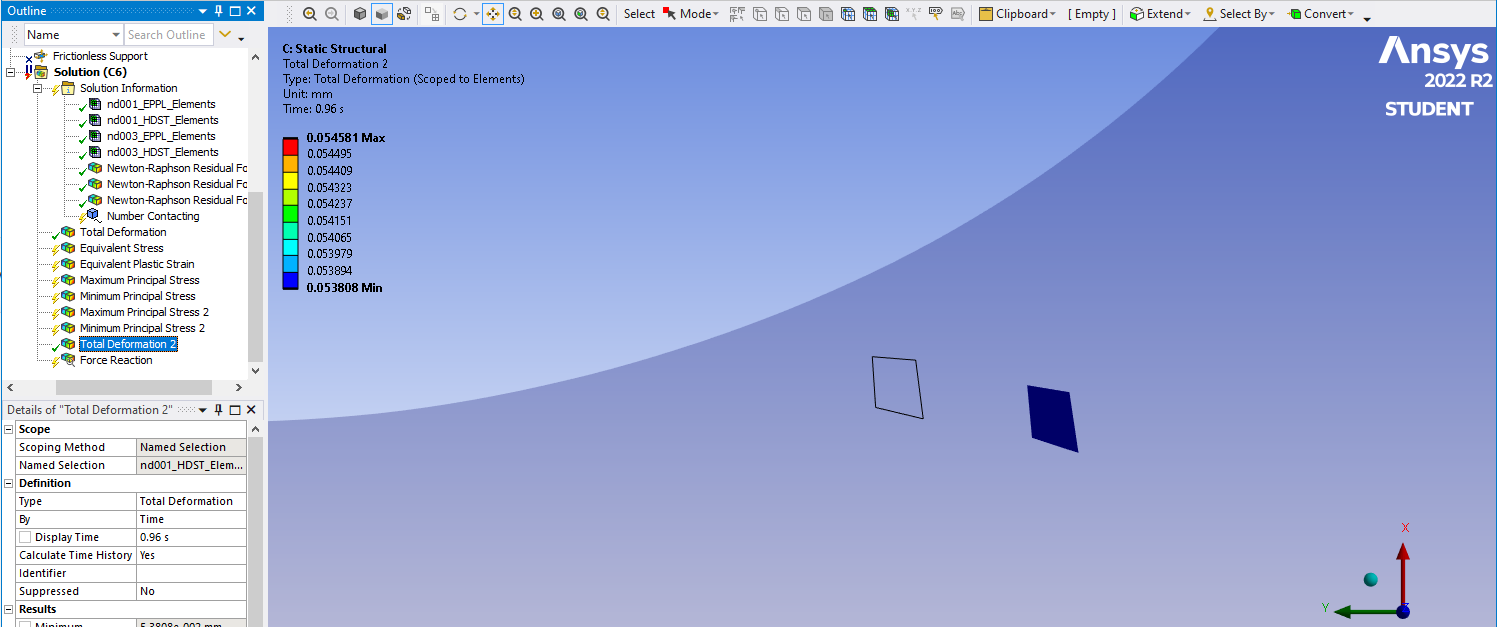
Task: Click the previous view magnifier icon
Action: click(309, 14)
